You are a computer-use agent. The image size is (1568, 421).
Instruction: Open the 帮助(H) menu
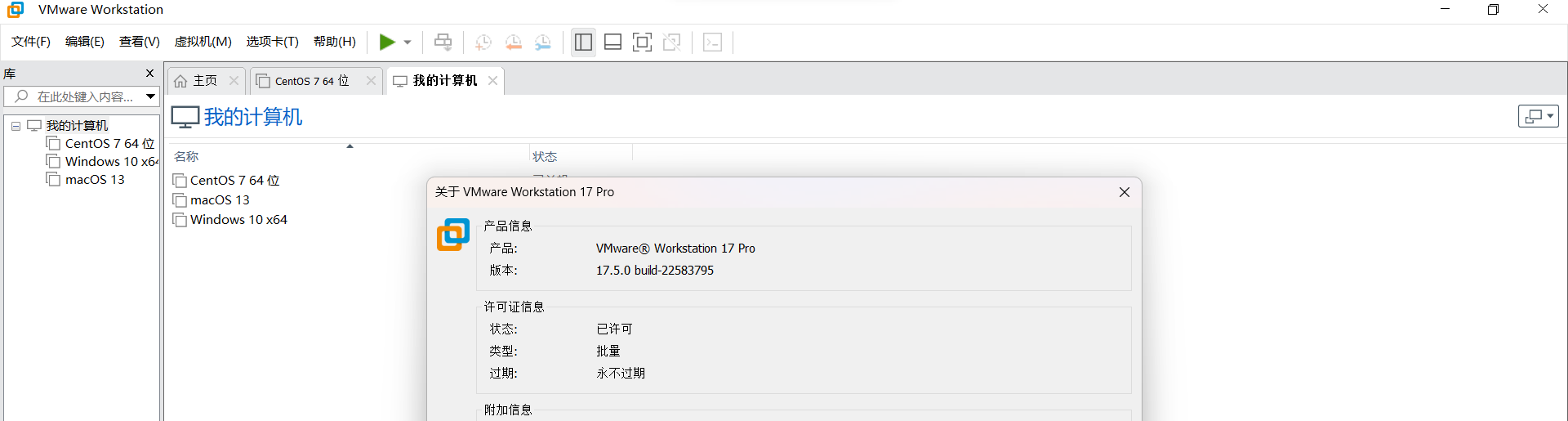[335, 42]
